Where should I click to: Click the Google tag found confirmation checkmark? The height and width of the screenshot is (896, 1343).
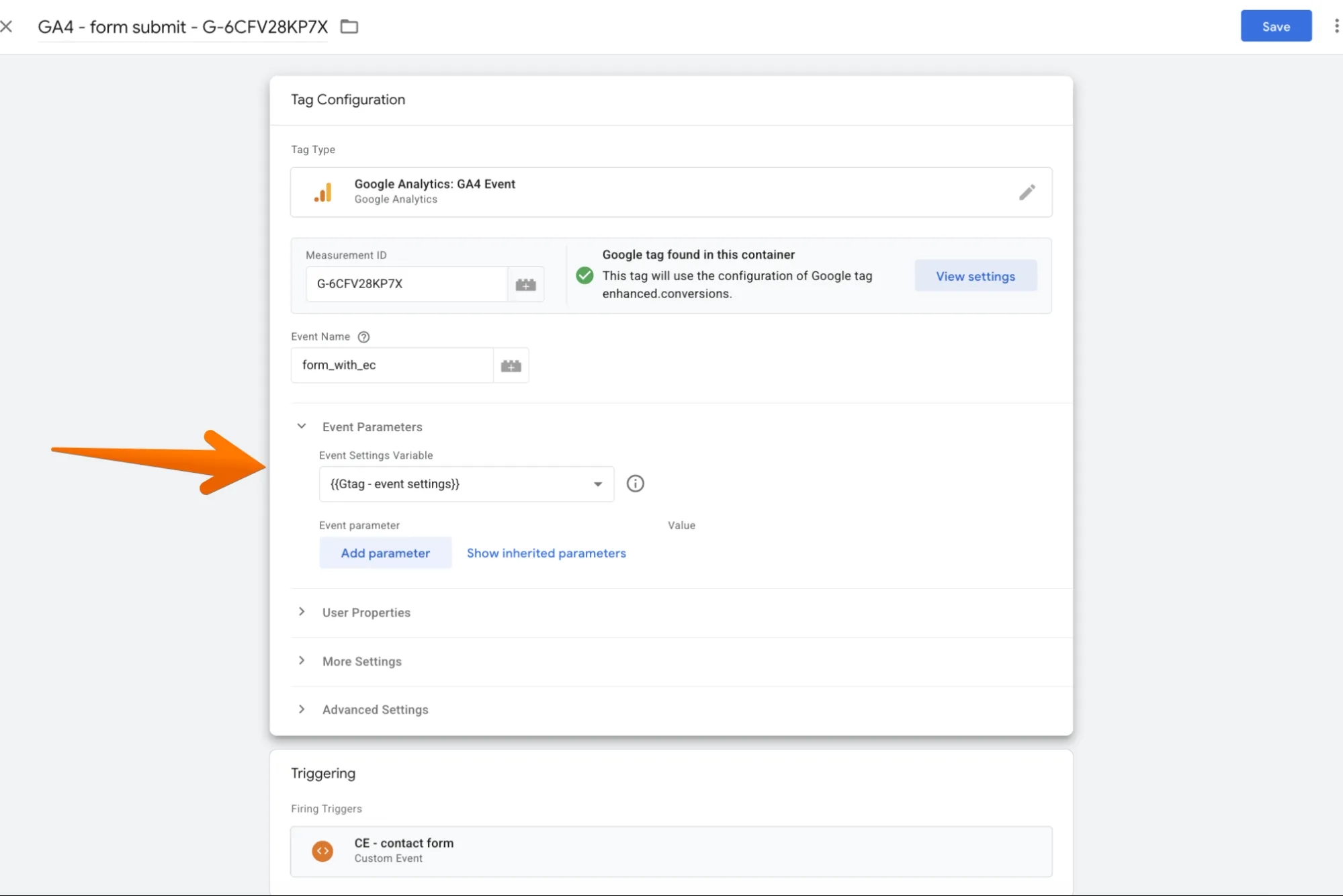[x=584, y=275]
